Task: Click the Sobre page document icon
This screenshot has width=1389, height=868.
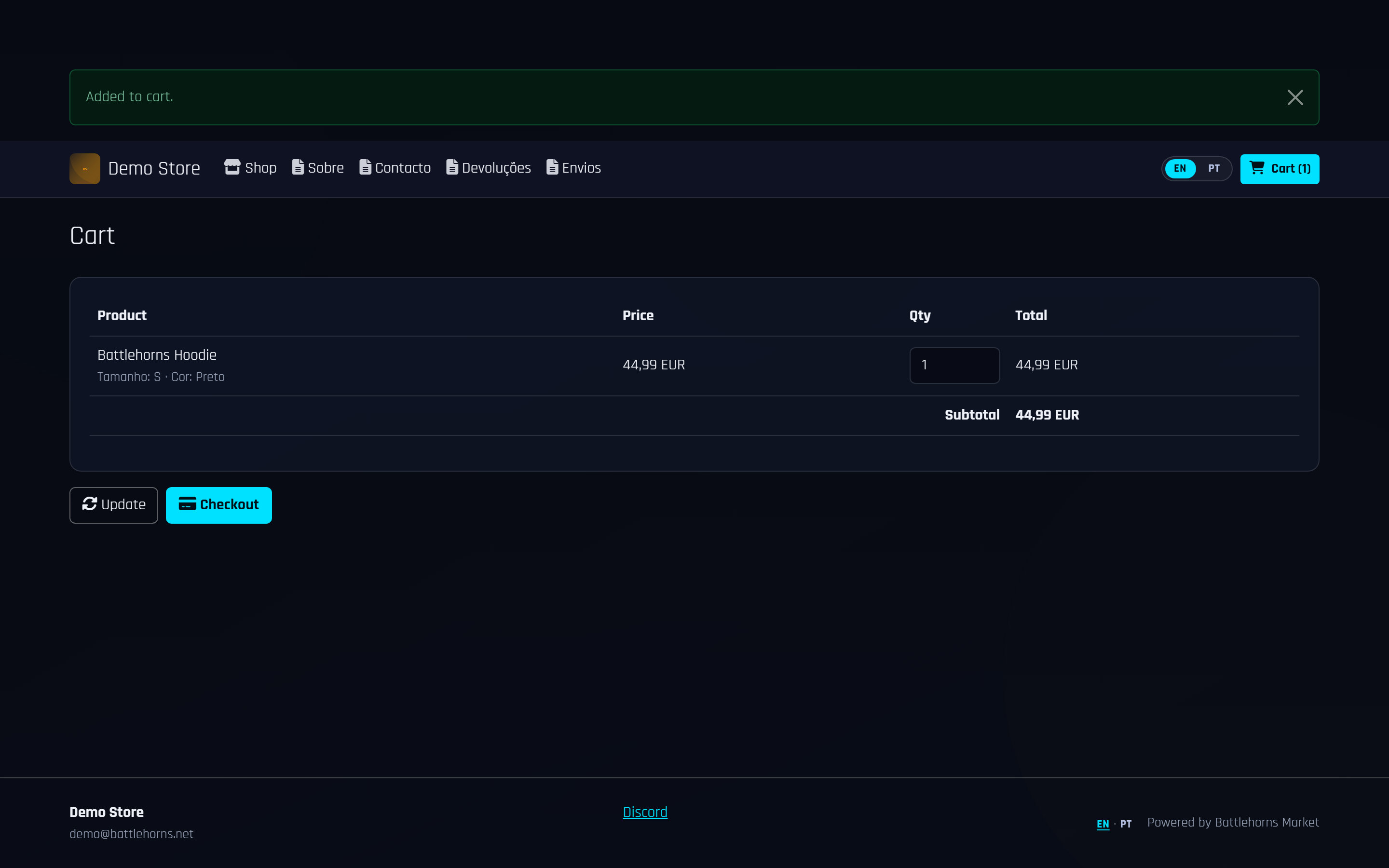Action: pyautogui.click(x=298, y=167)
